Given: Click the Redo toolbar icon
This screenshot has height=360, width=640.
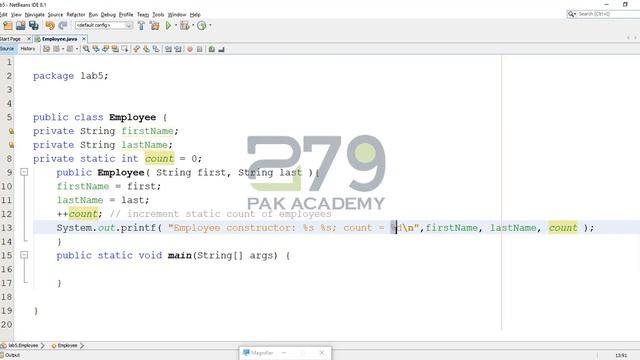Looking at the screenshot, I should 63,25.
